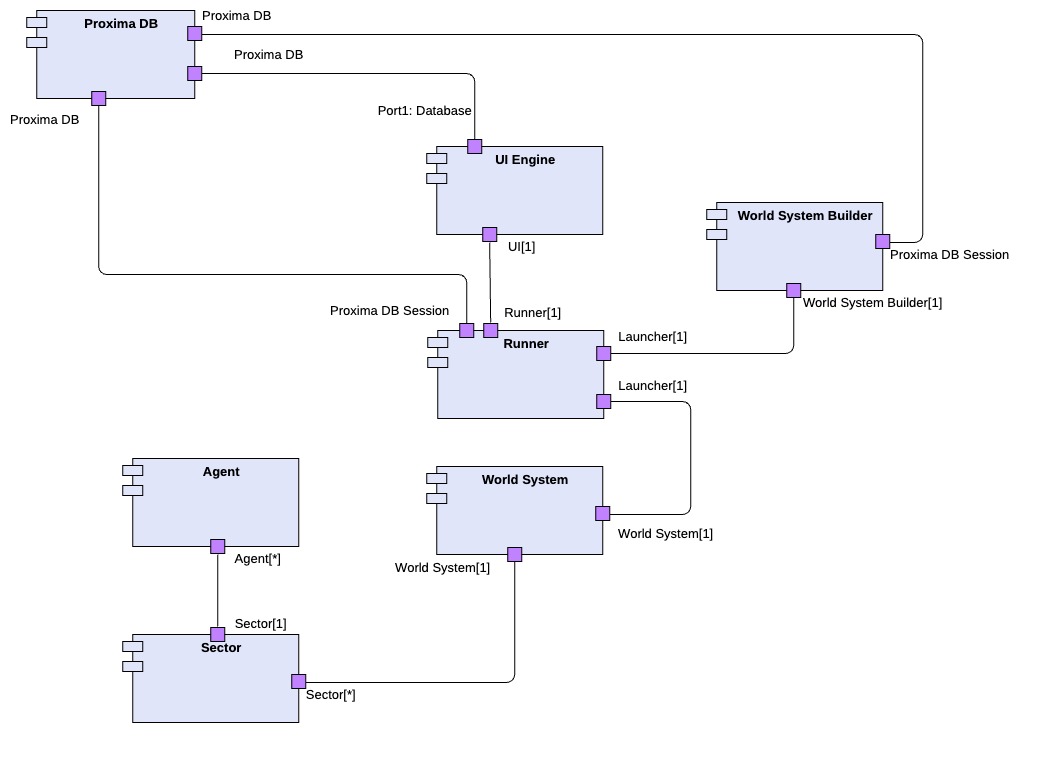1049x762 pixels.
Task: Click the 'World System Builder[1]' label
Action: [x=872, y=302]
